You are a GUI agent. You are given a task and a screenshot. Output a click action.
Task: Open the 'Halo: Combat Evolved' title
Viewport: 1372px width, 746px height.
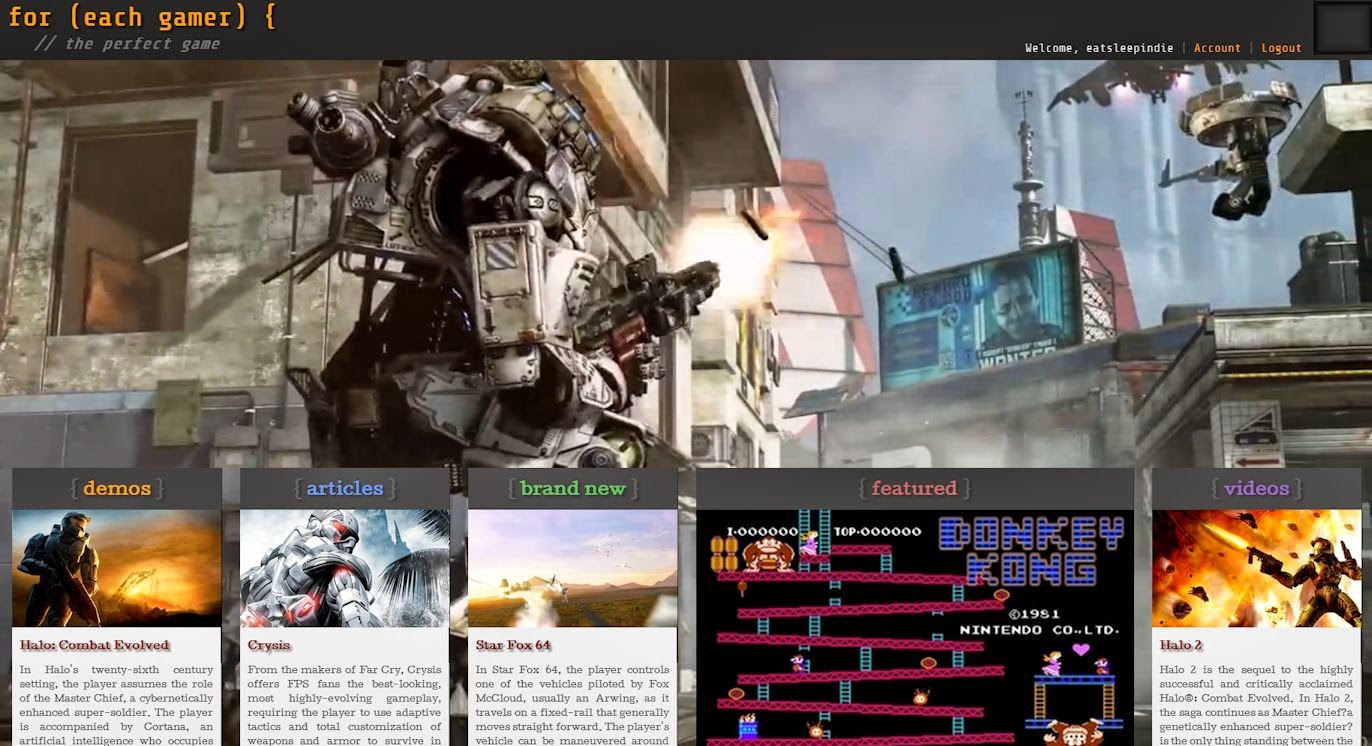pyautogui.click(x=95, y=645)
